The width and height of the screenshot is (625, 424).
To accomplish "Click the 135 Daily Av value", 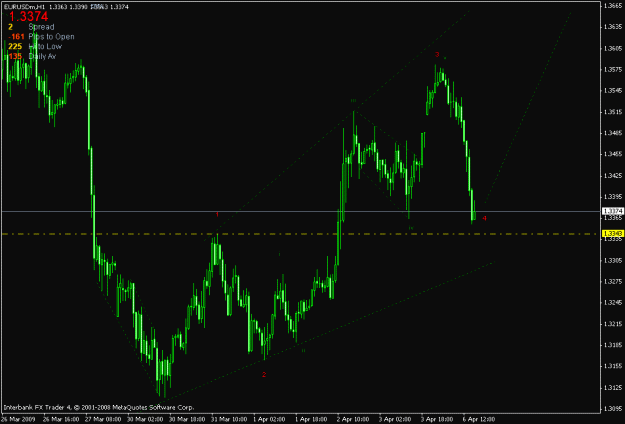I will pos(15,56).
